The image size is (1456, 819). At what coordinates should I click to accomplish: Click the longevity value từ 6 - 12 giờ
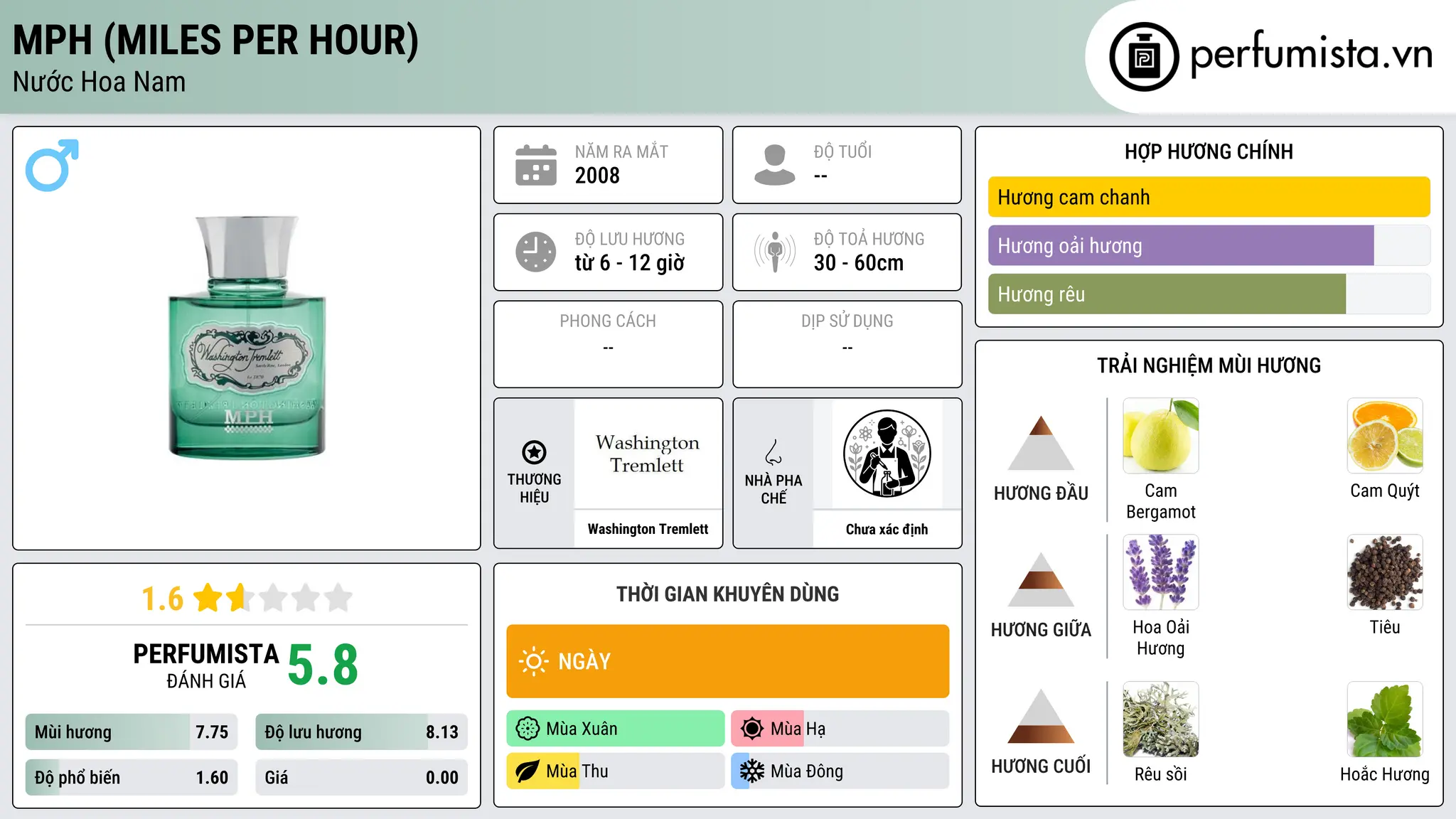[630, 263]
